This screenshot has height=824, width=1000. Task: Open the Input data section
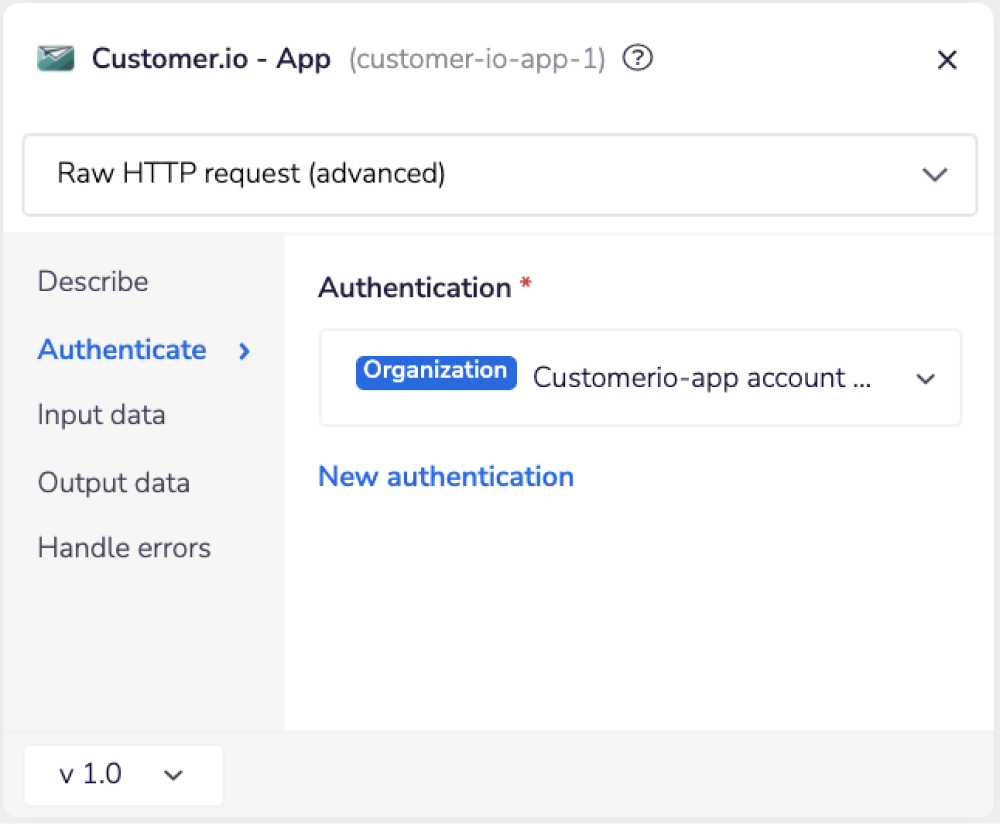(x=101, y=415)
